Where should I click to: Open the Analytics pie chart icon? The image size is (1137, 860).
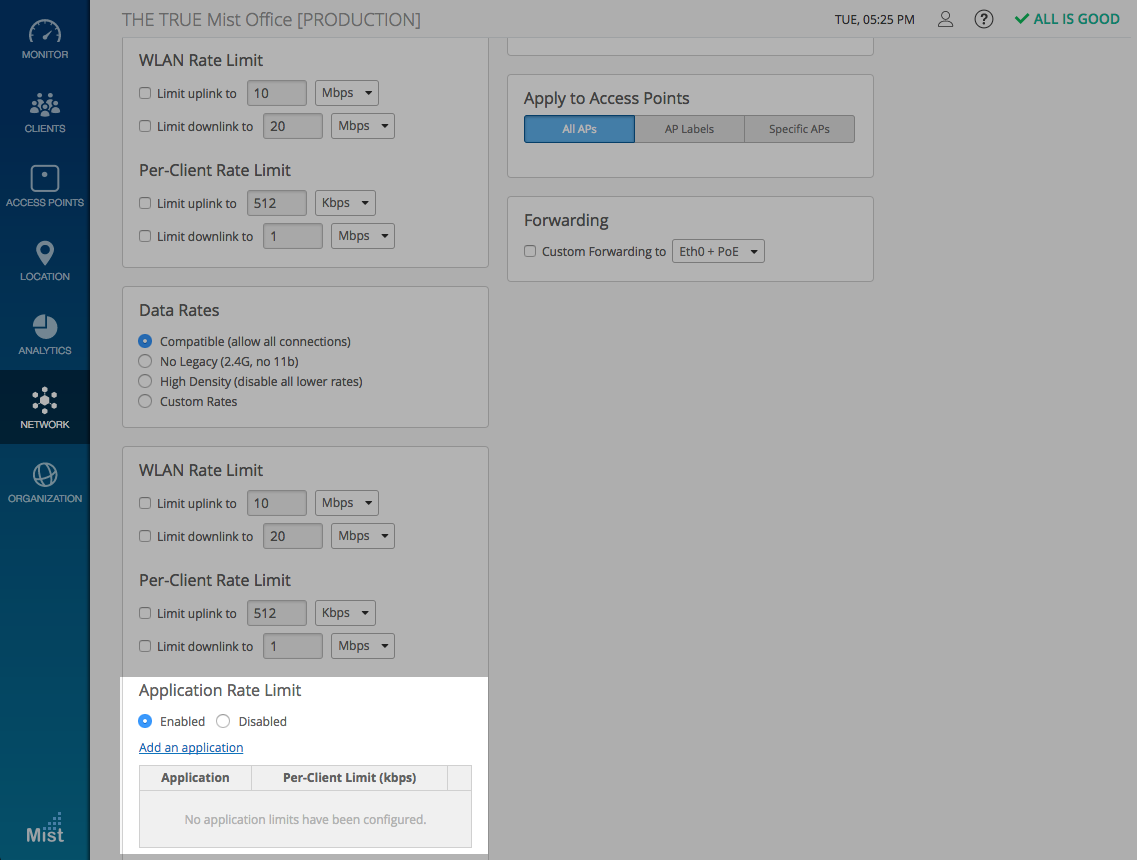tap(45, 327)
